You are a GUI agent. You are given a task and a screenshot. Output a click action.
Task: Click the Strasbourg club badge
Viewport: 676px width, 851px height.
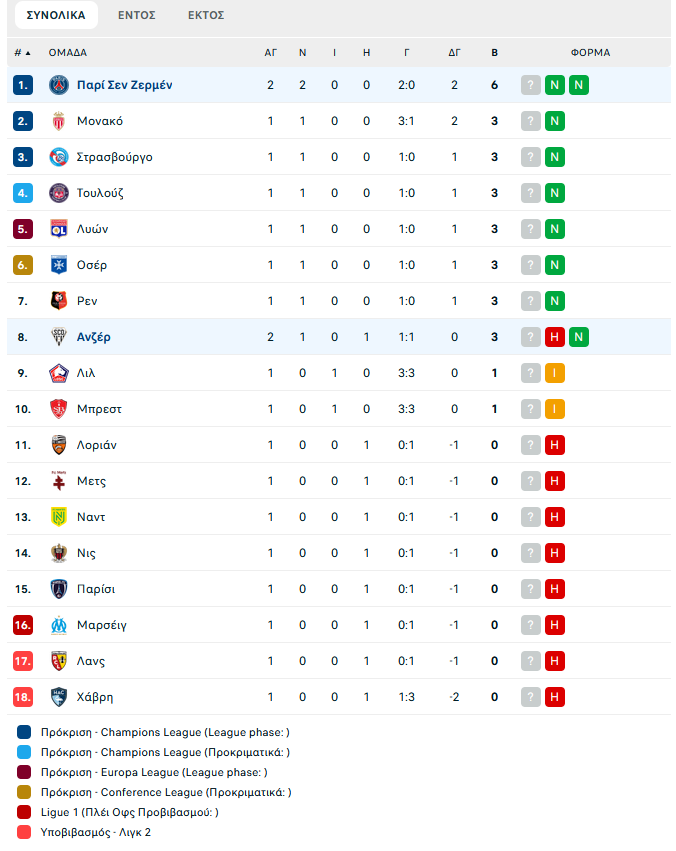tap(59, 157)
